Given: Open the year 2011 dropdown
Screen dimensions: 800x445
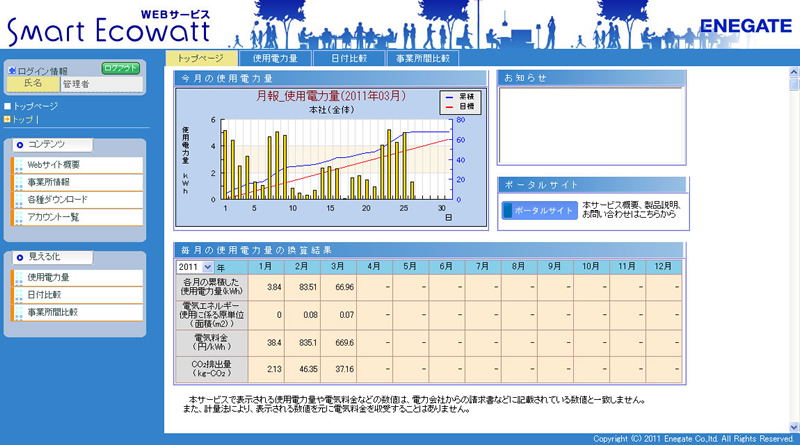Looking at the screenshot, I should coord(195,267).
